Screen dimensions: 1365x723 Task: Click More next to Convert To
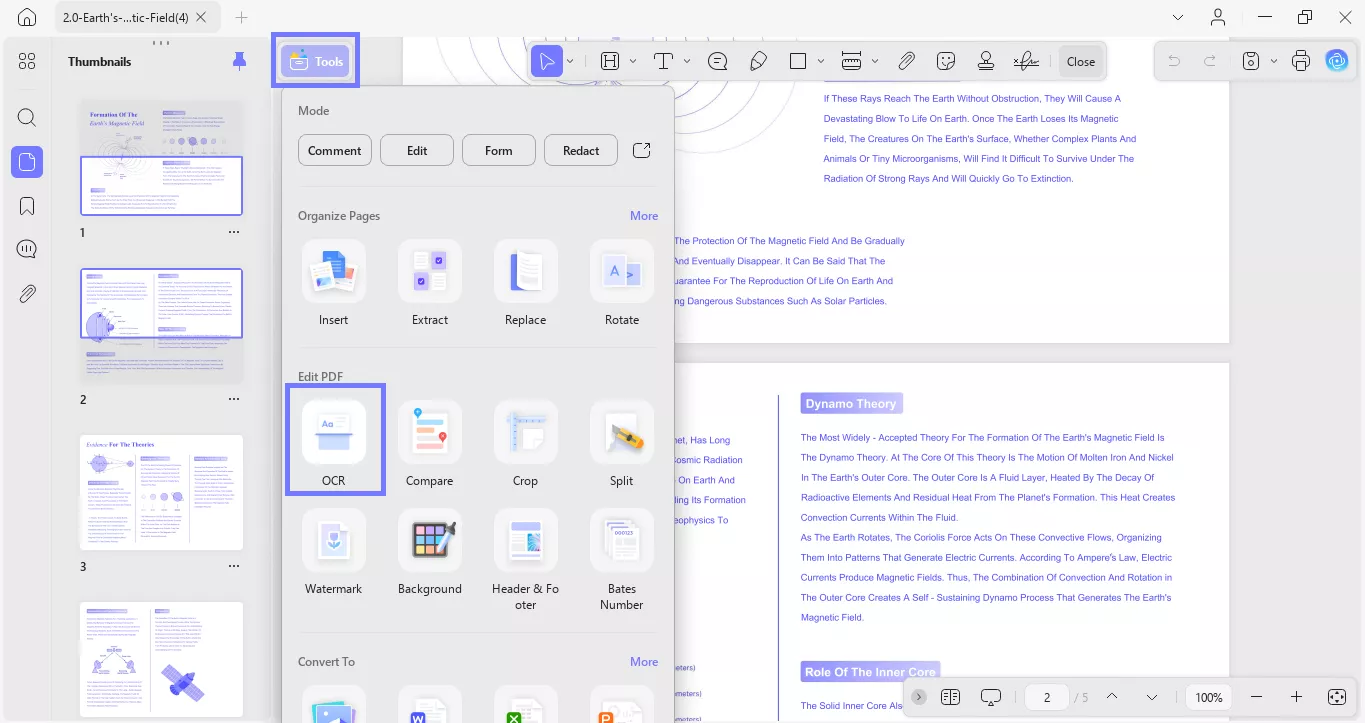coord(644,661)
